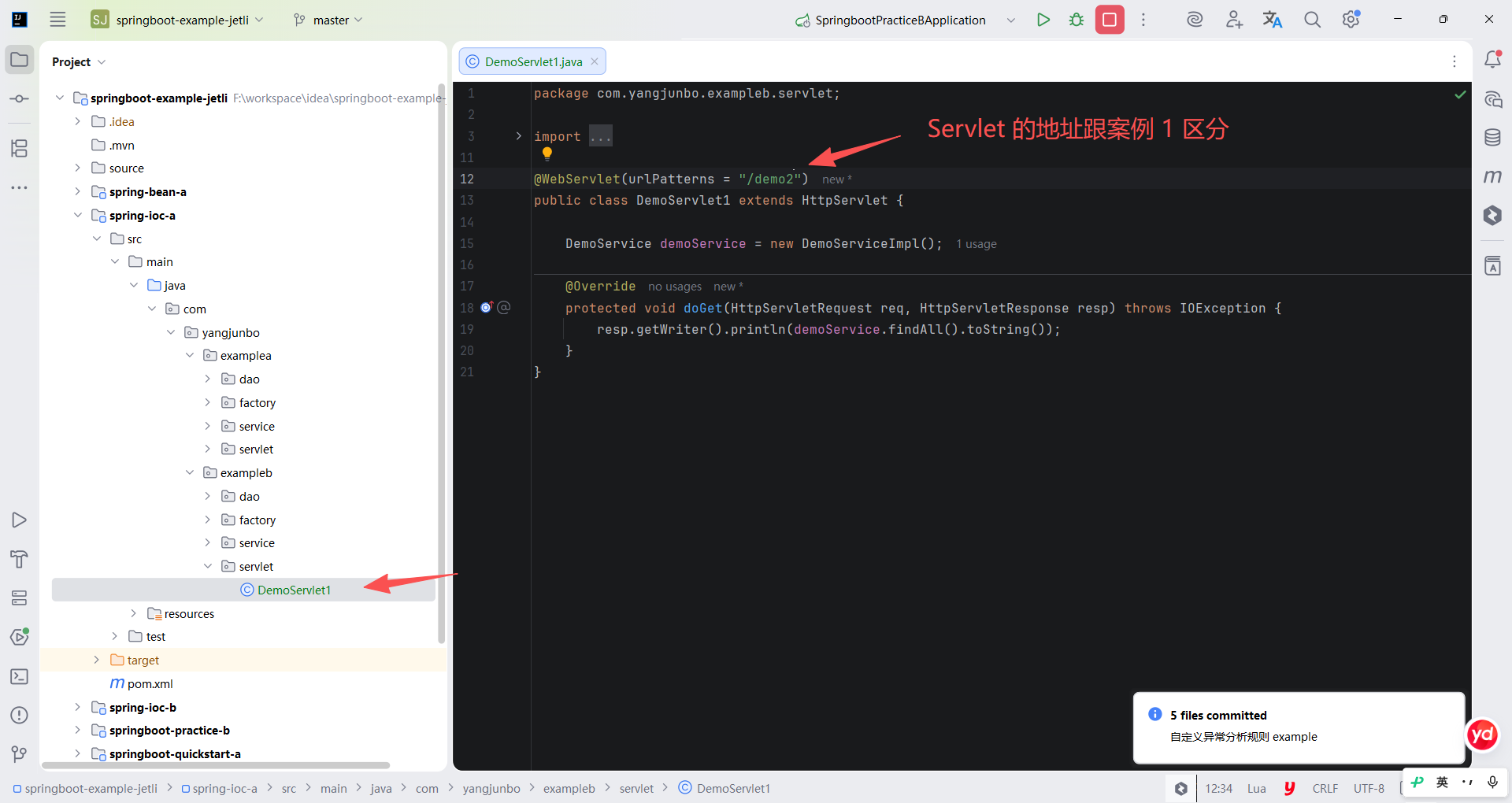The image size is (1512, 803).
Task: Open the Project tool window icon
Action: click(x=20, y=60)
